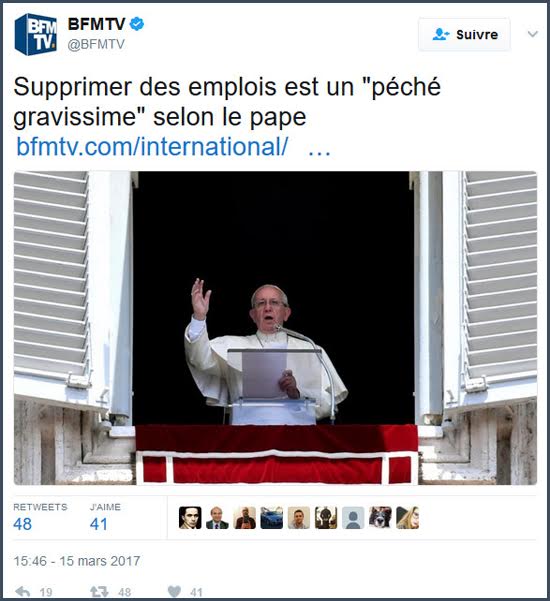View the 41 J'AIME likes list
The image size is (550, 601).
[105, 517]
